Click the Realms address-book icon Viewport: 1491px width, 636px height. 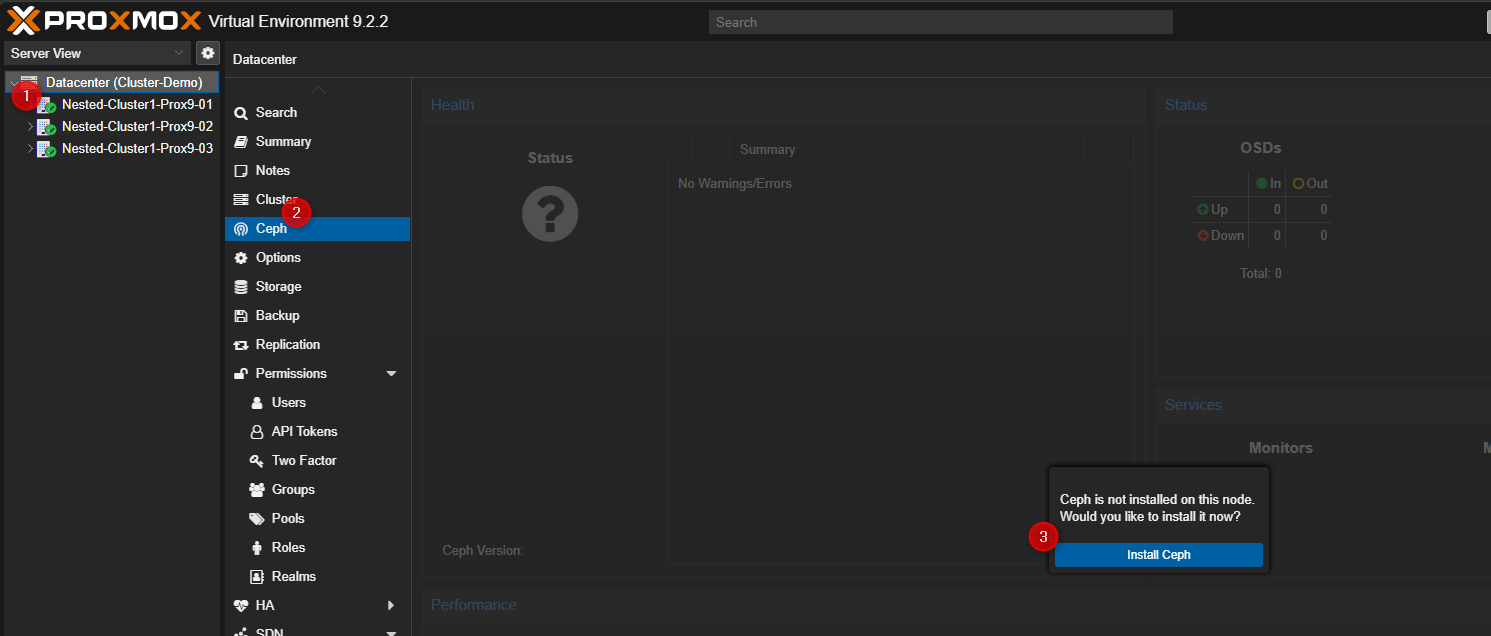257,577
